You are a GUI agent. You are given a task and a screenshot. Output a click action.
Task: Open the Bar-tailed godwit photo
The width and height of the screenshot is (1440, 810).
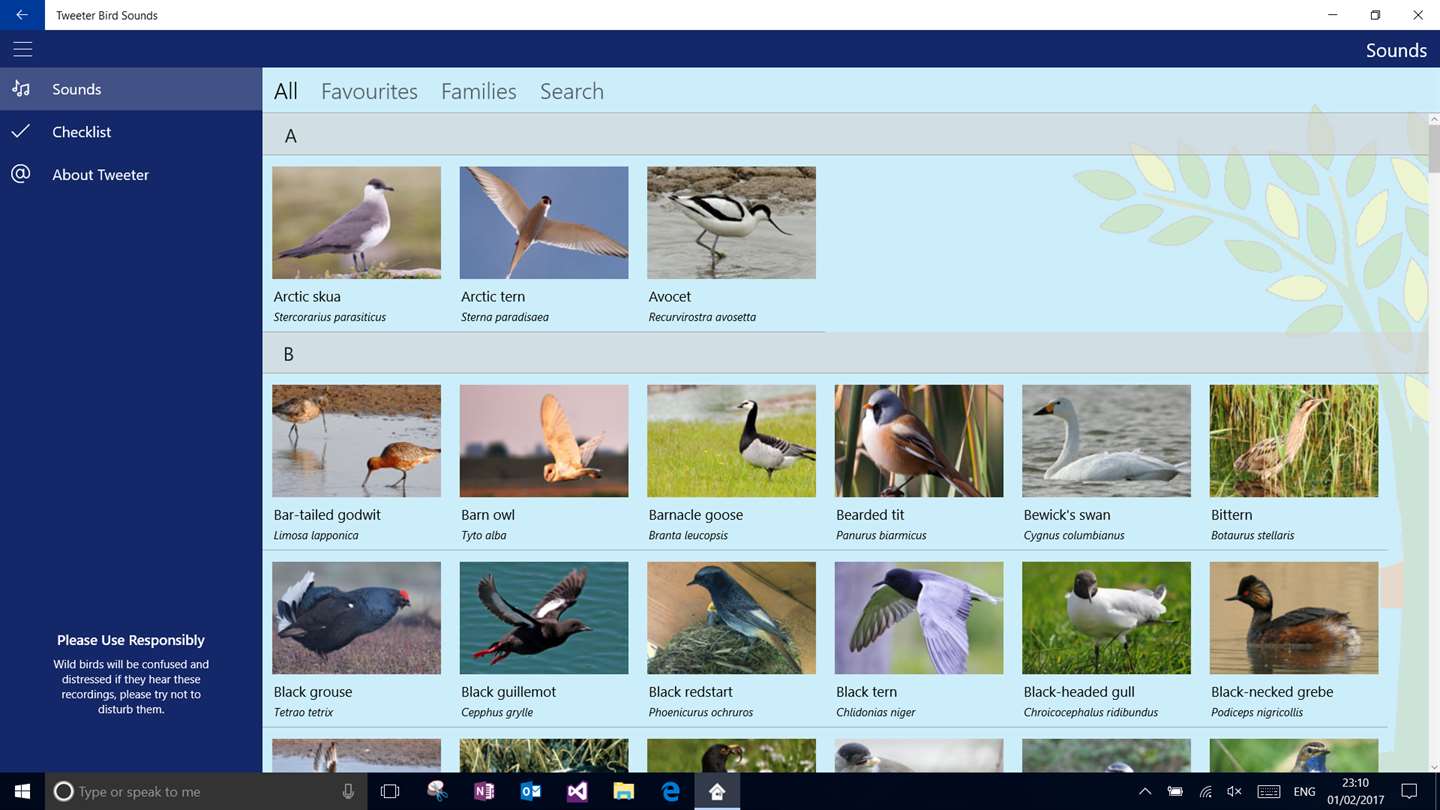click(x=356, y=441)
